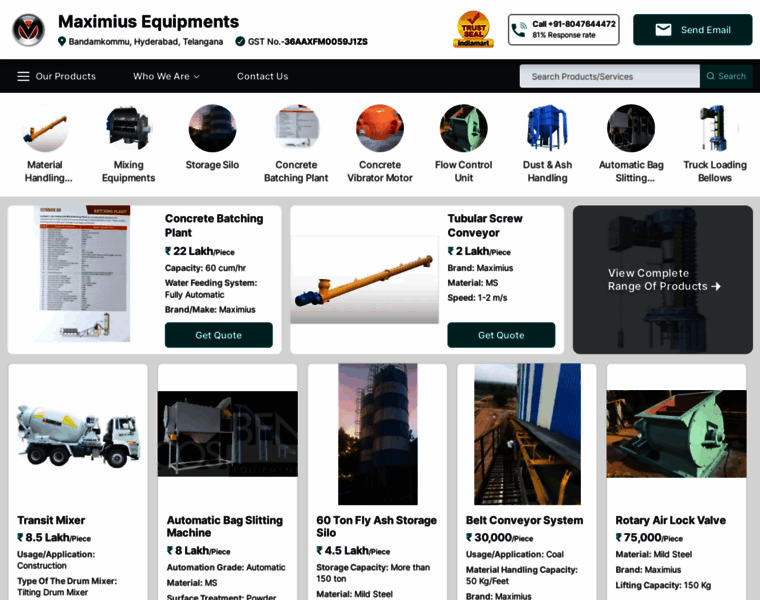Click the ₹ 30,000/Piece price
The height and width of the screenshot is (600, 760).
499,537
